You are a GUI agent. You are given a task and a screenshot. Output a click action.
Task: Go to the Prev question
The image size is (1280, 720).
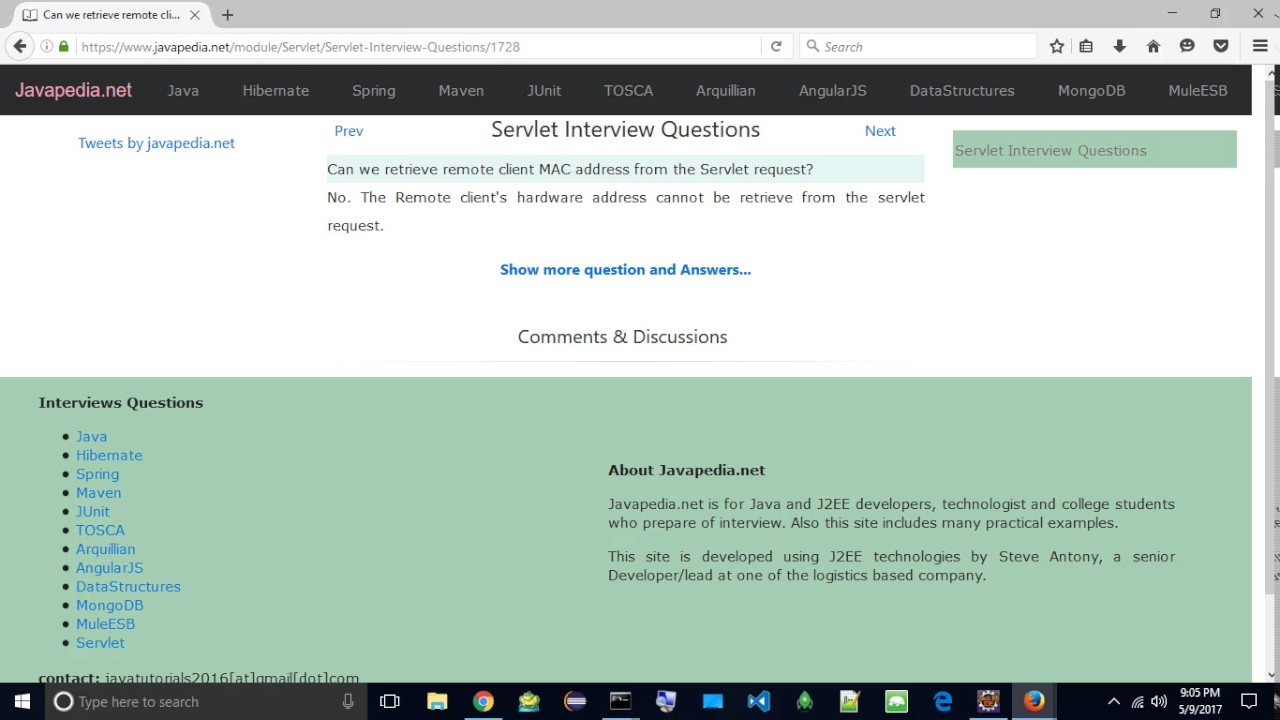349,131
